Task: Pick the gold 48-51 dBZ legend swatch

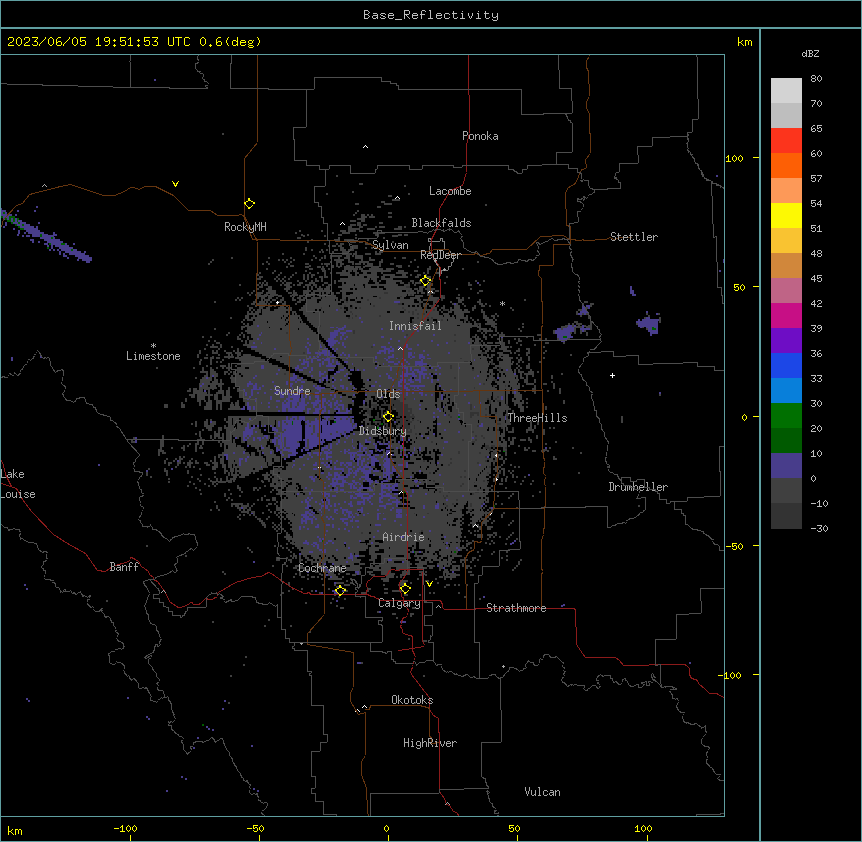Action: pyautogui.click(x=786, y=241)
